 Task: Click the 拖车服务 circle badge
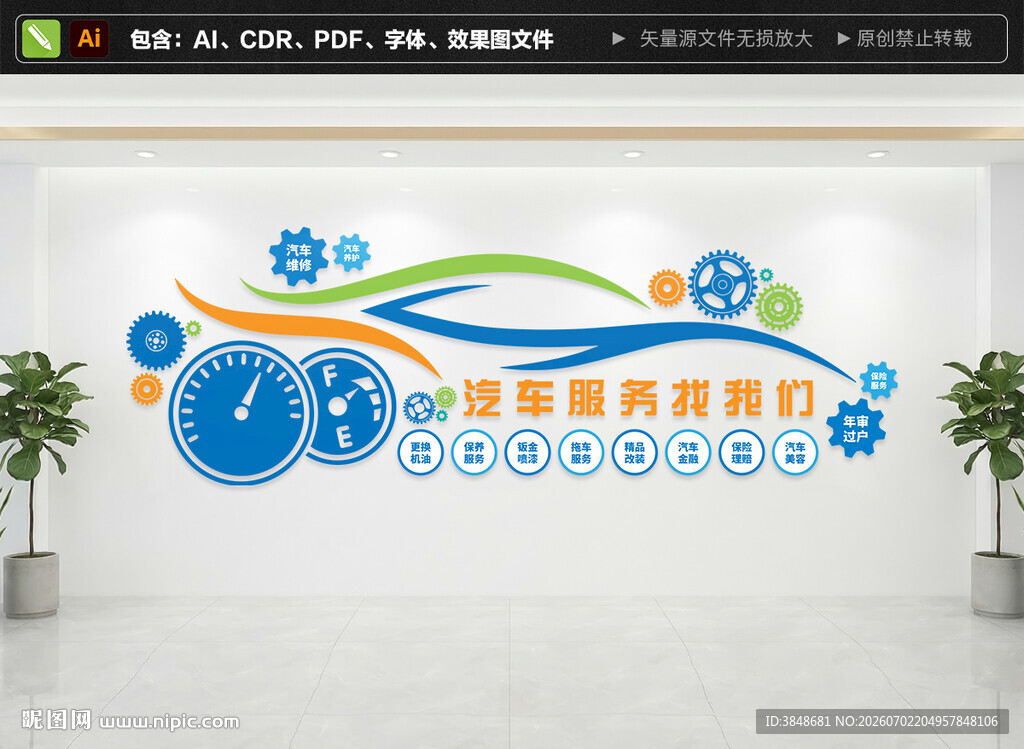click(x=581, y=453)
